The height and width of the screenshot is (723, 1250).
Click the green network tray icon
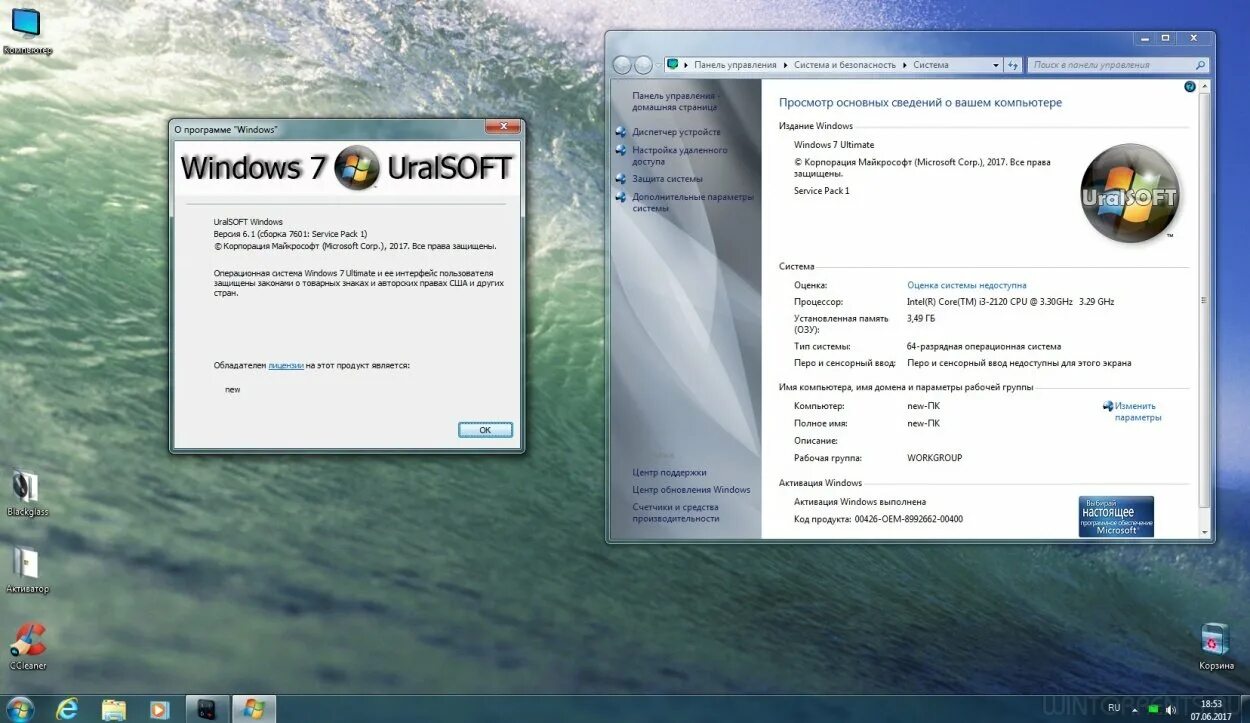(1153, 709)
